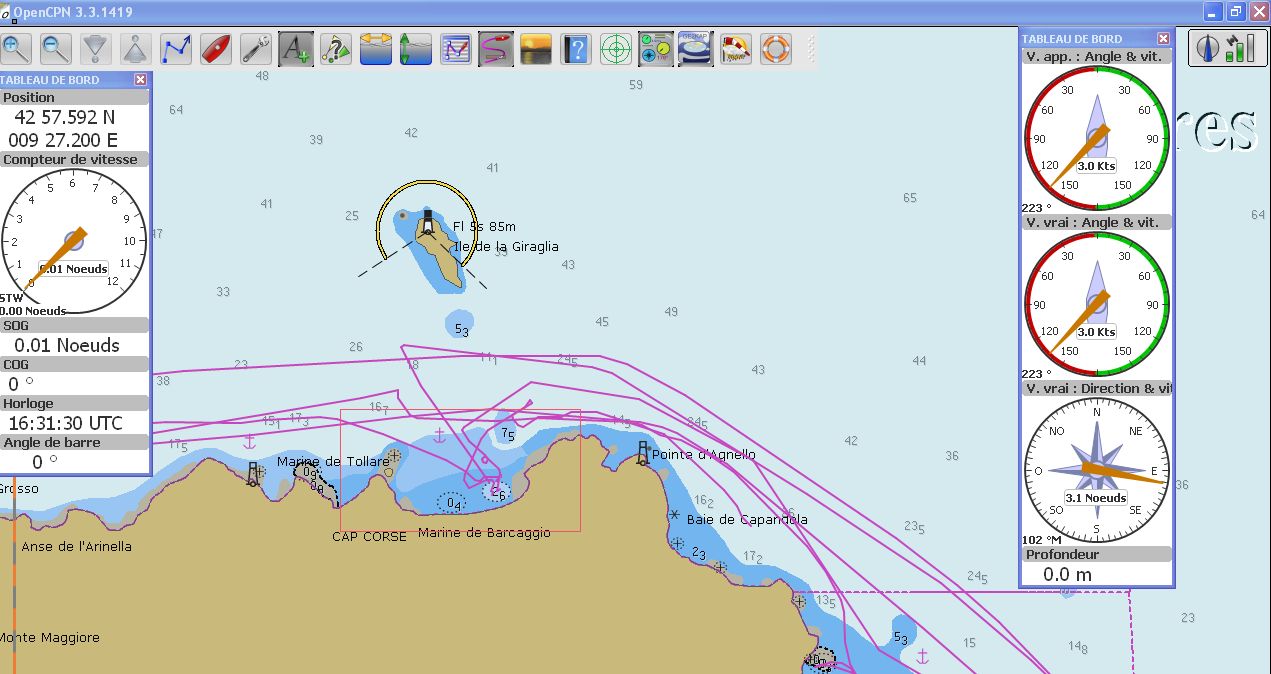Click the Zoom In magnifier tool

17,48
